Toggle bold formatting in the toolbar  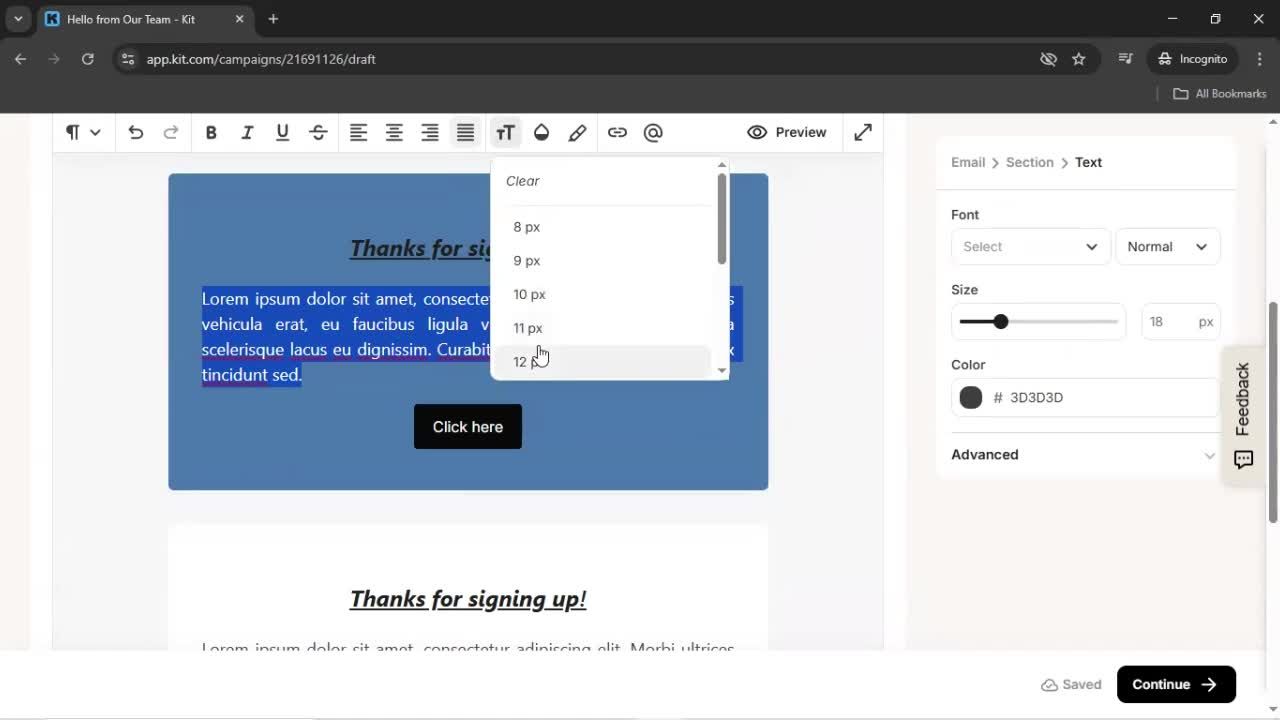click(x=211, y=132)
